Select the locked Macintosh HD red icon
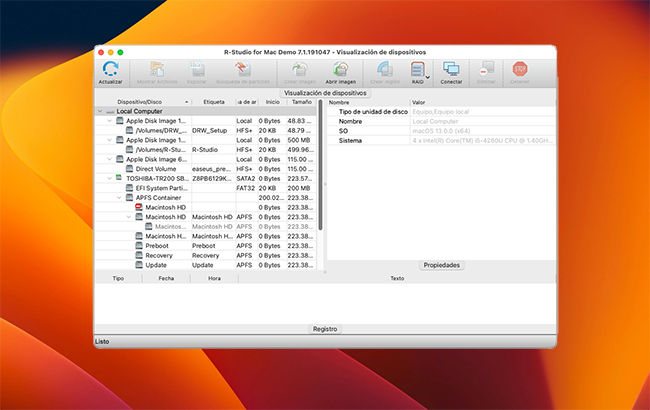The width and height of the screenshot is (650, 410). 139,207
